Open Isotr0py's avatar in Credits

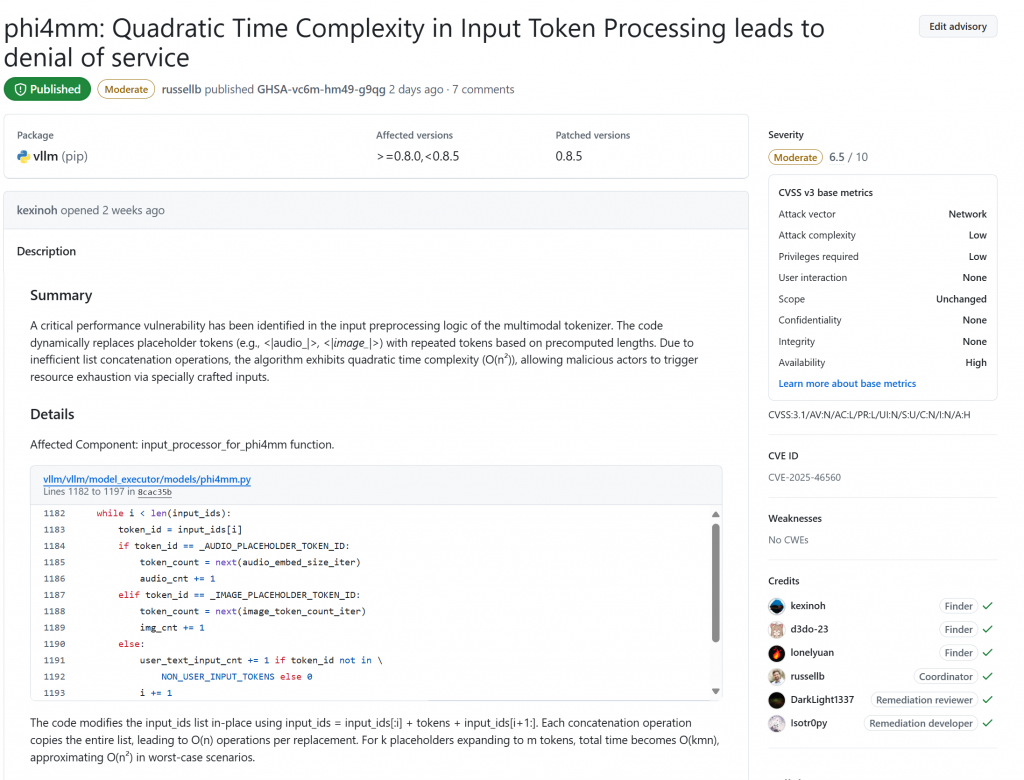click(x=776, y=724)
